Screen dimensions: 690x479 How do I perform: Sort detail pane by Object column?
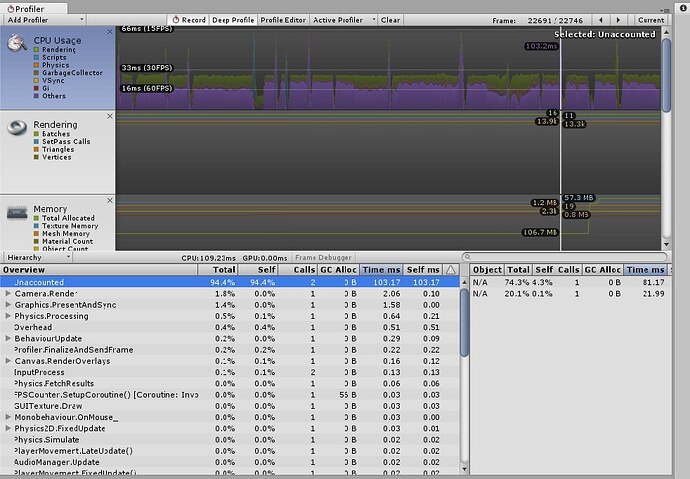487,270
